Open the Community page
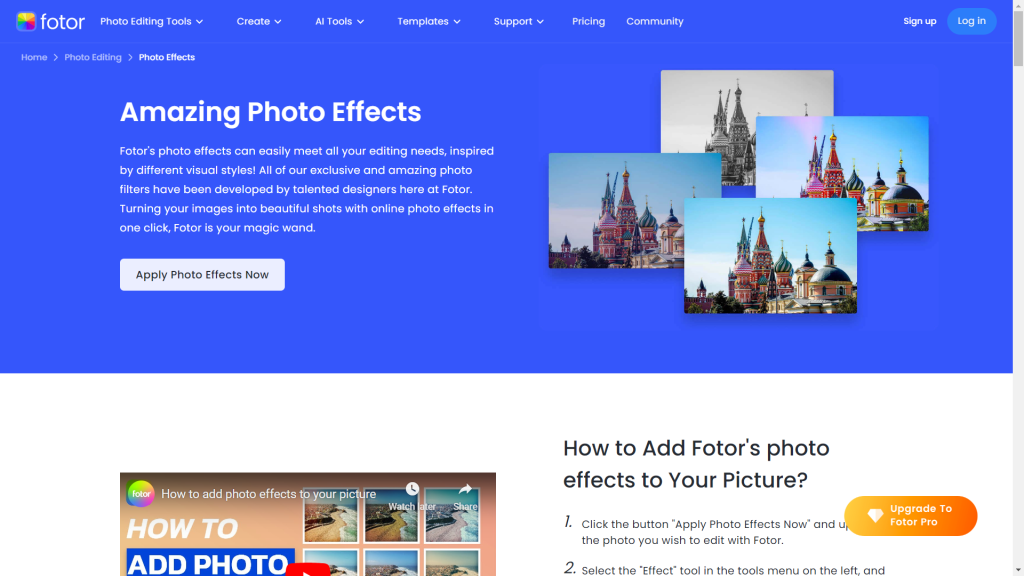Viewport: 1024px width, 576px height. (655, 21)
